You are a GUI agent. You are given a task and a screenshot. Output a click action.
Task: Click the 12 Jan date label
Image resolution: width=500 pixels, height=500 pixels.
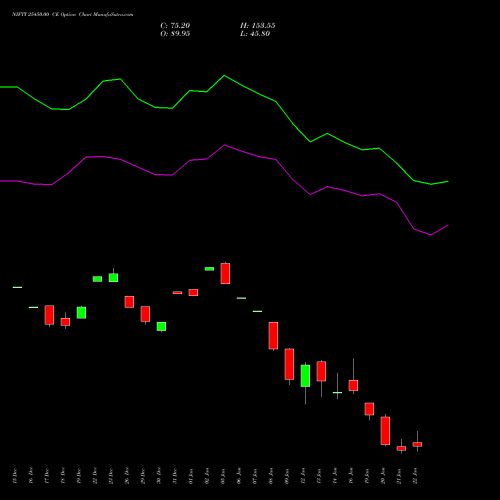click(x=303, y=476)
